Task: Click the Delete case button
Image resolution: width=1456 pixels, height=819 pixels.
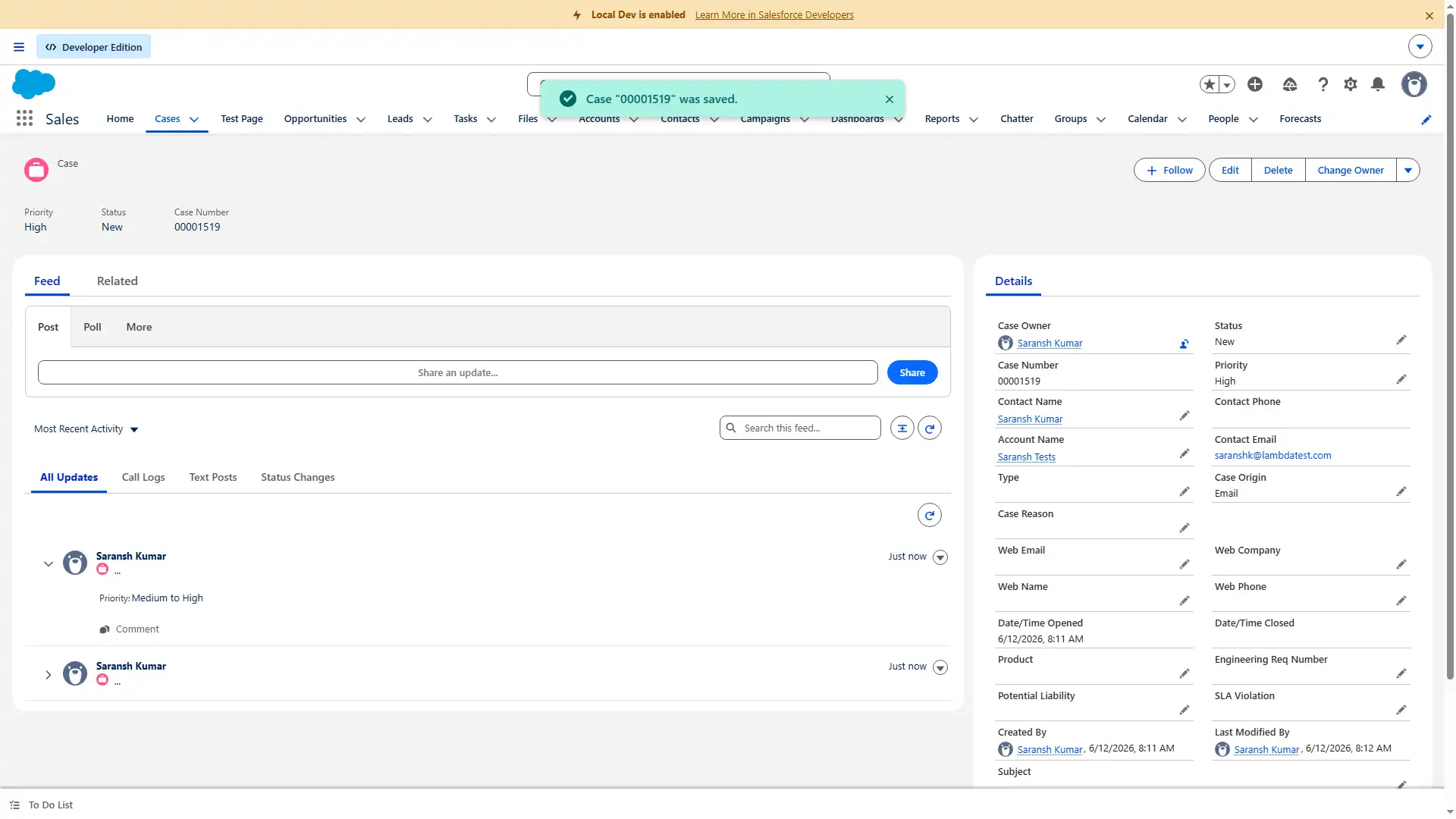Action: pyautogui.click(x=1279, y=171)
